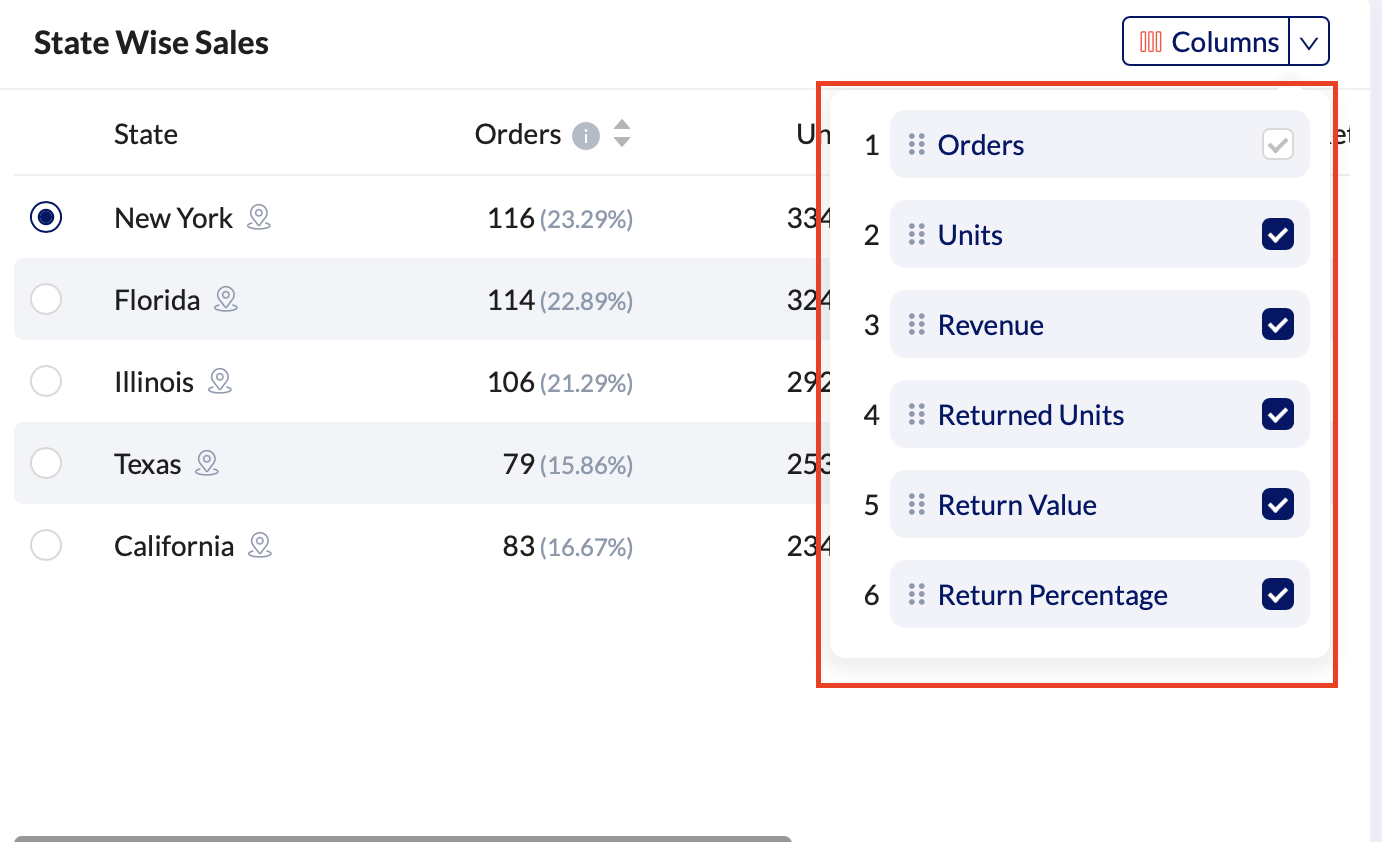The width and height of the screenshot is (1382, 842).
Task: Disable the Return Percentage column checkbox
Action: pos(1278,595)
